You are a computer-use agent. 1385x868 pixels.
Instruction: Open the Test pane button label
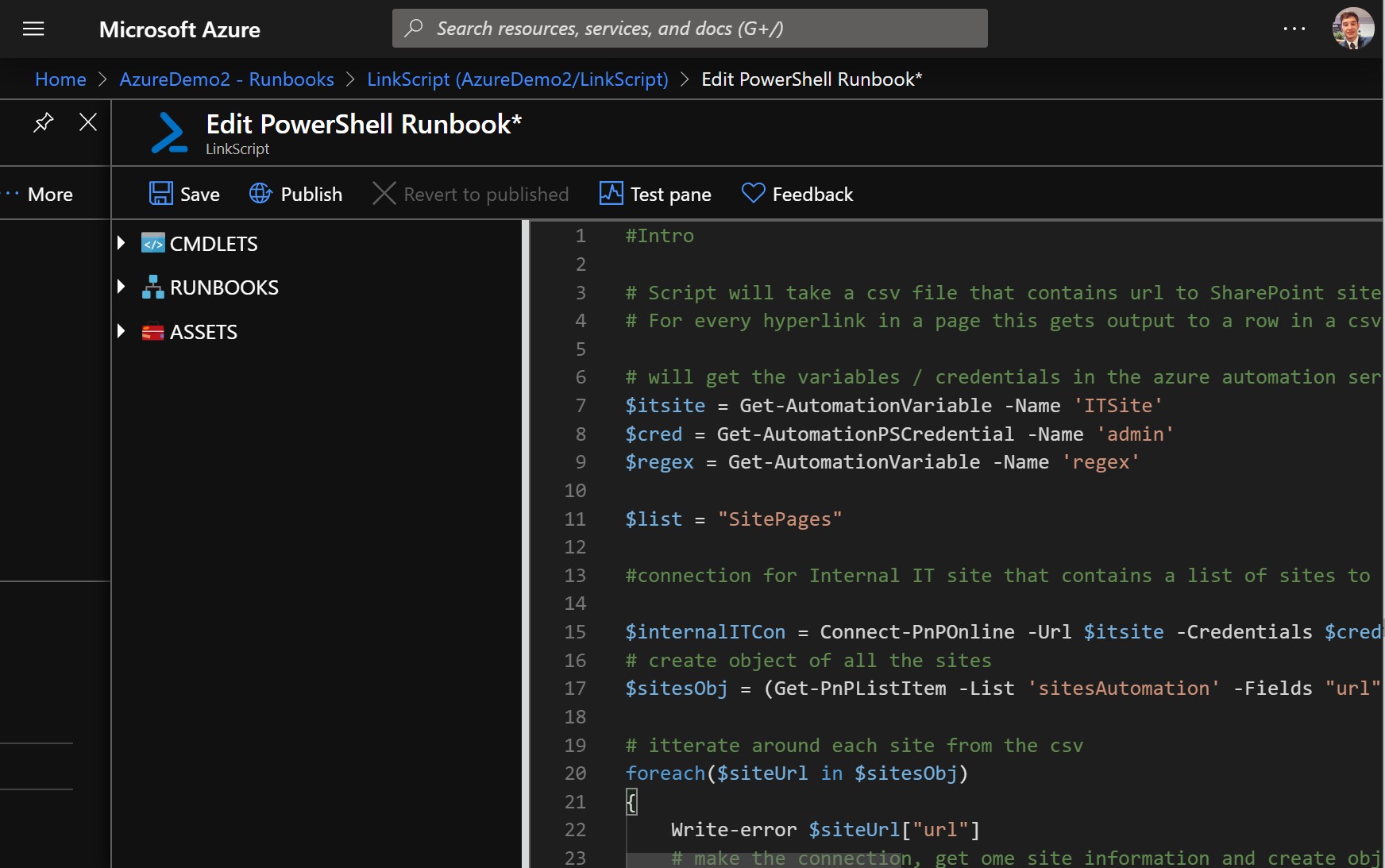671,195
